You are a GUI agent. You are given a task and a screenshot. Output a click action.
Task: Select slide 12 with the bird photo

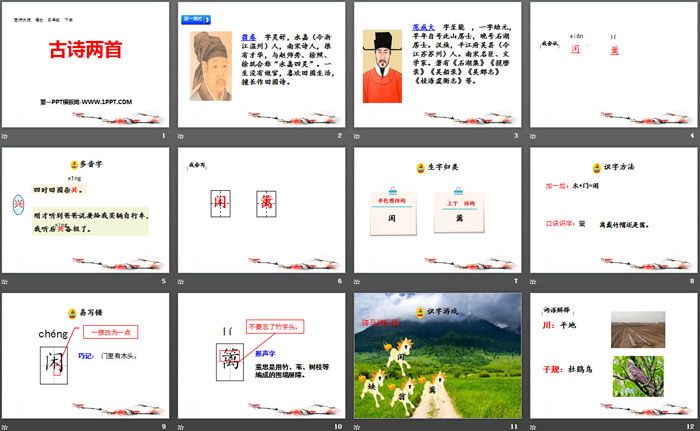[x=613, y=355]
